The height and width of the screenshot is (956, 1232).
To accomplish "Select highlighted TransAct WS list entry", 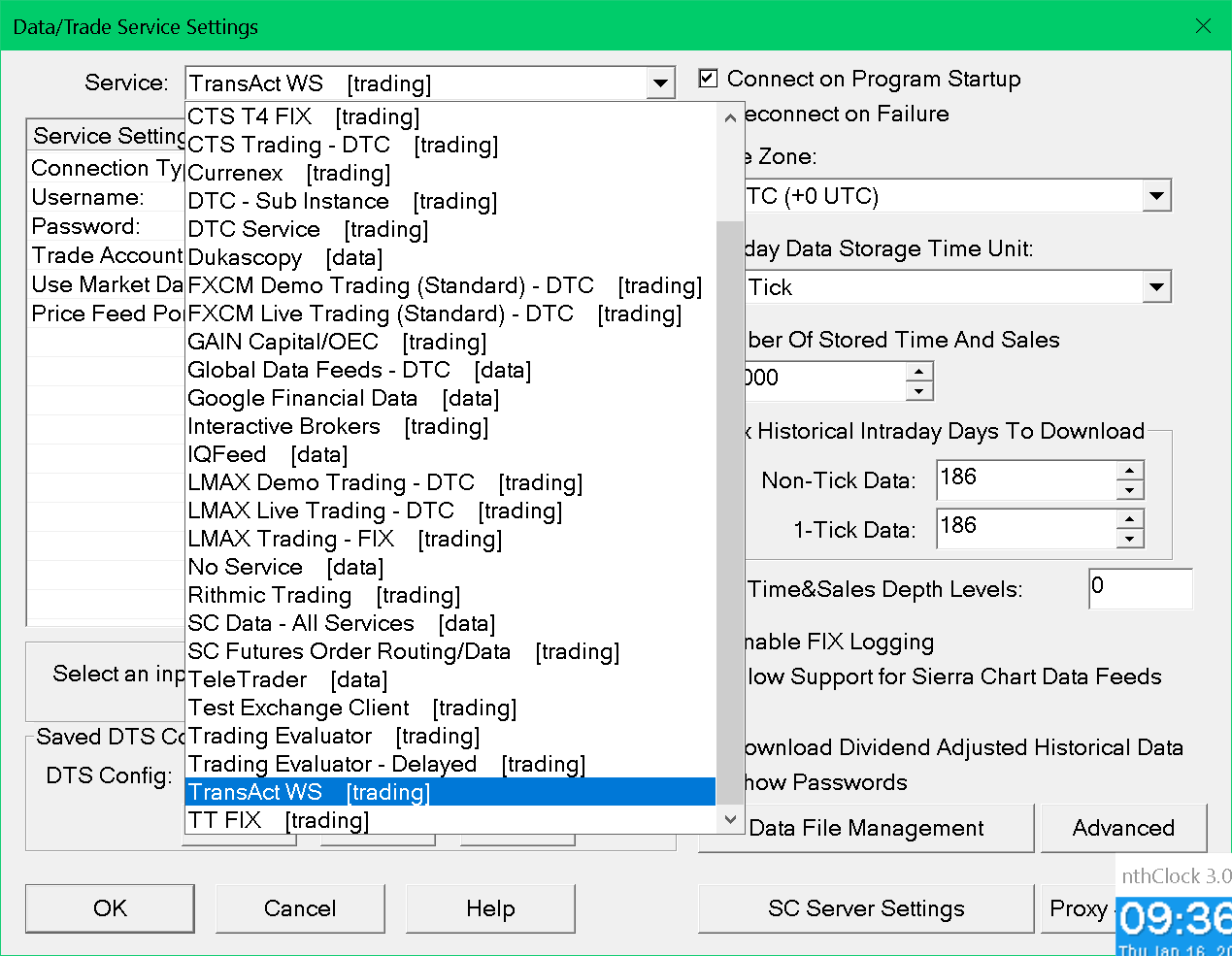I will click(450, 792).
